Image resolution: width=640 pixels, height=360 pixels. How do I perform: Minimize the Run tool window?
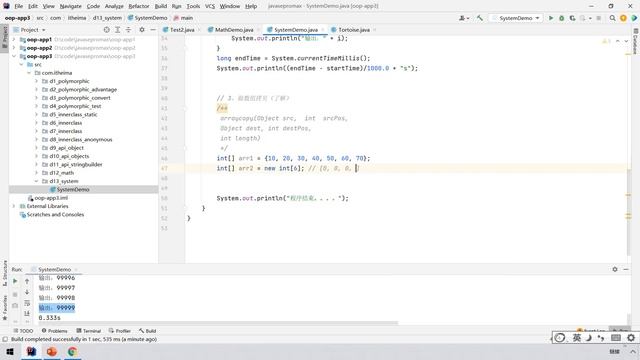tap(626, 269)
